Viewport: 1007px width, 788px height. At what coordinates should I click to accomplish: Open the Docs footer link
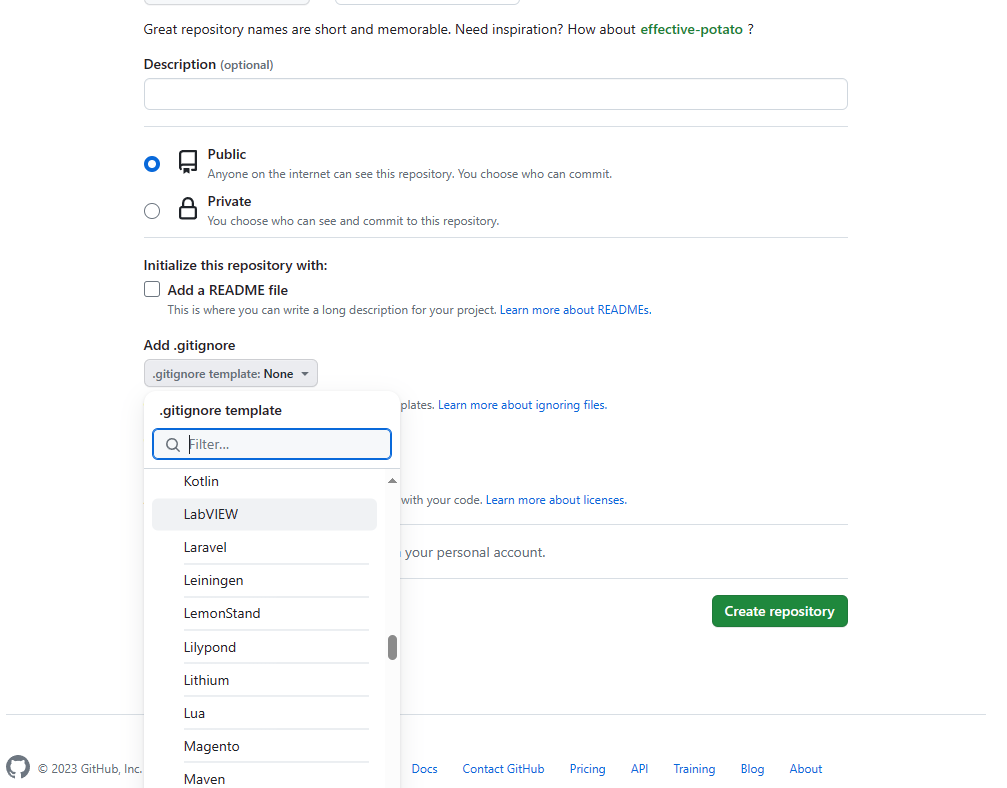425,769
